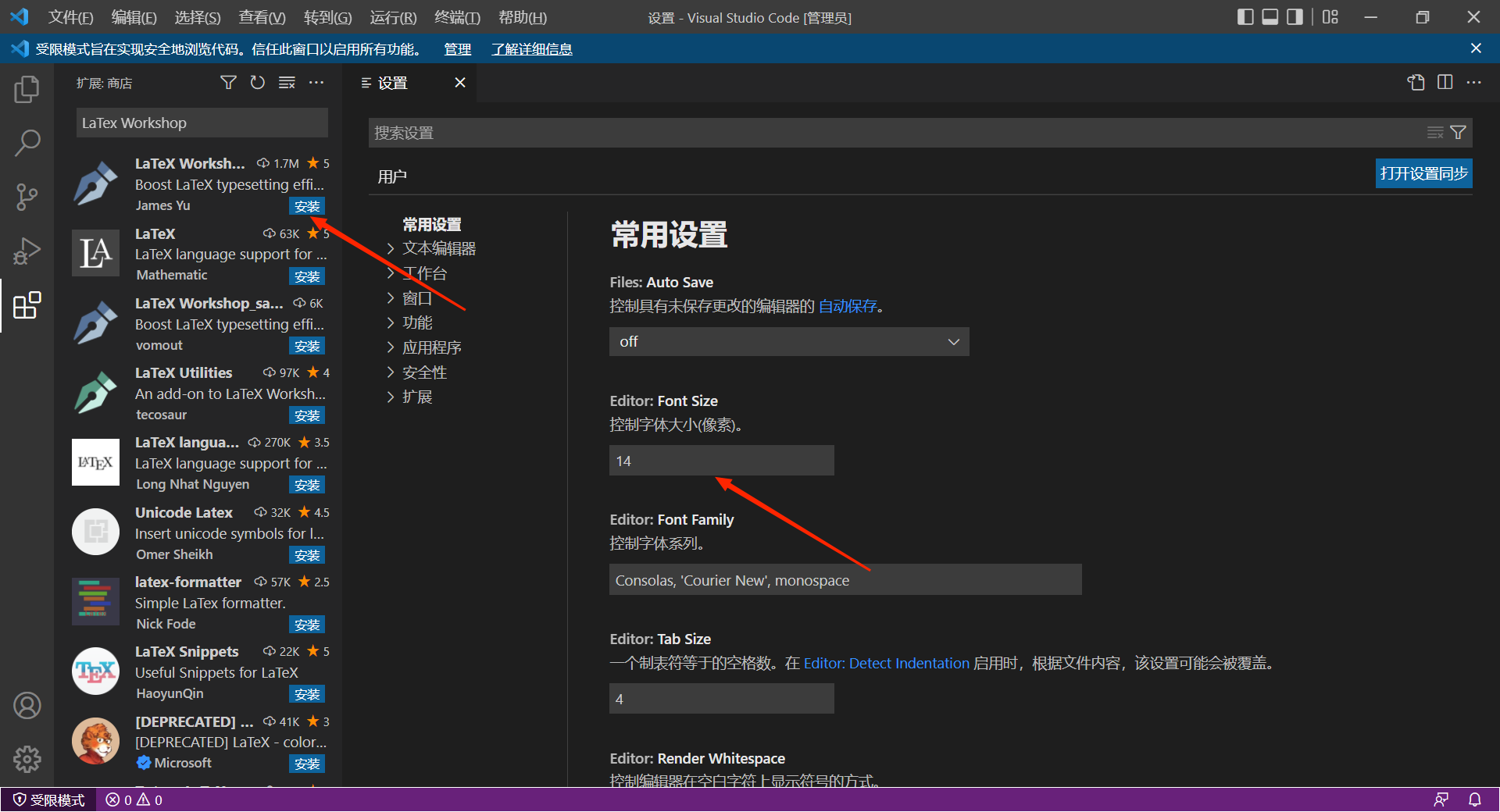Click the filter extensions icon
1500x812 pixels.
(x=228, y=82)
